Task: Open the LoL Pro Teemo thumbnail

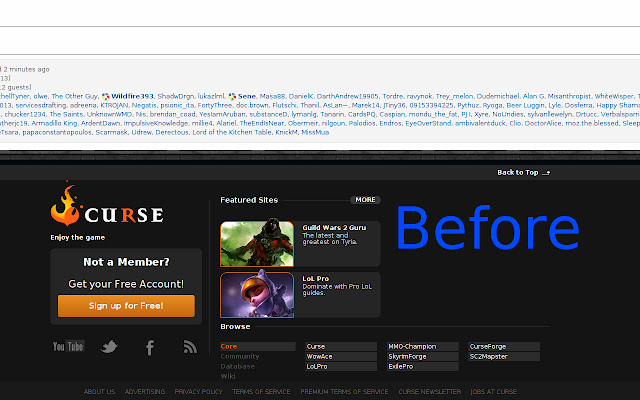Action: [257, 295]
